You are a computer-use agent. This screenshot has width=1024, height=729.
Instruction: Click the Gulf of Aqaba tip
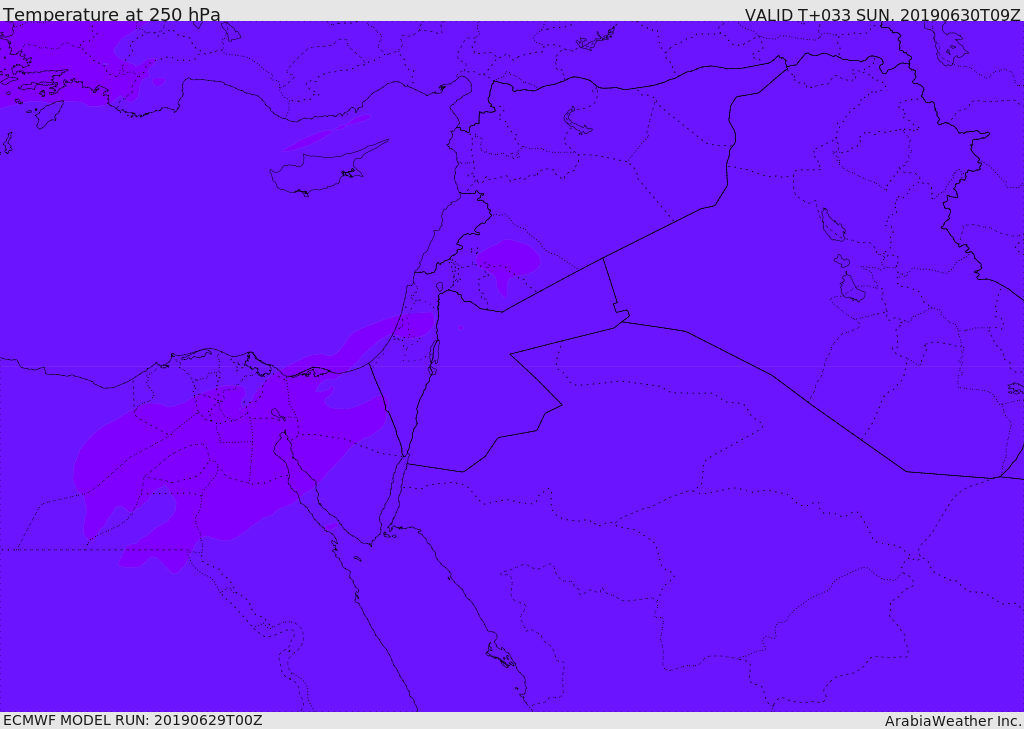(x=406, y=457)
